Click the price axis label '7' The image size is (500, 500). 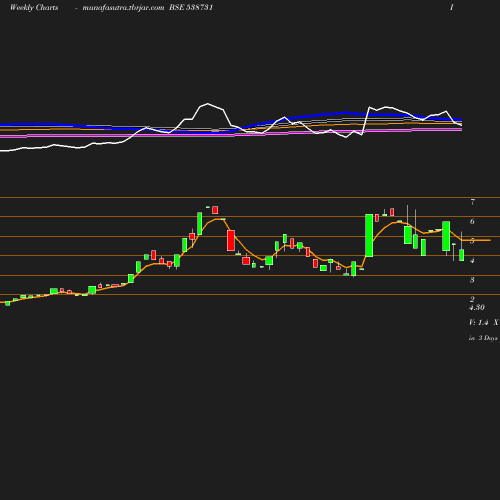point(472,202)
